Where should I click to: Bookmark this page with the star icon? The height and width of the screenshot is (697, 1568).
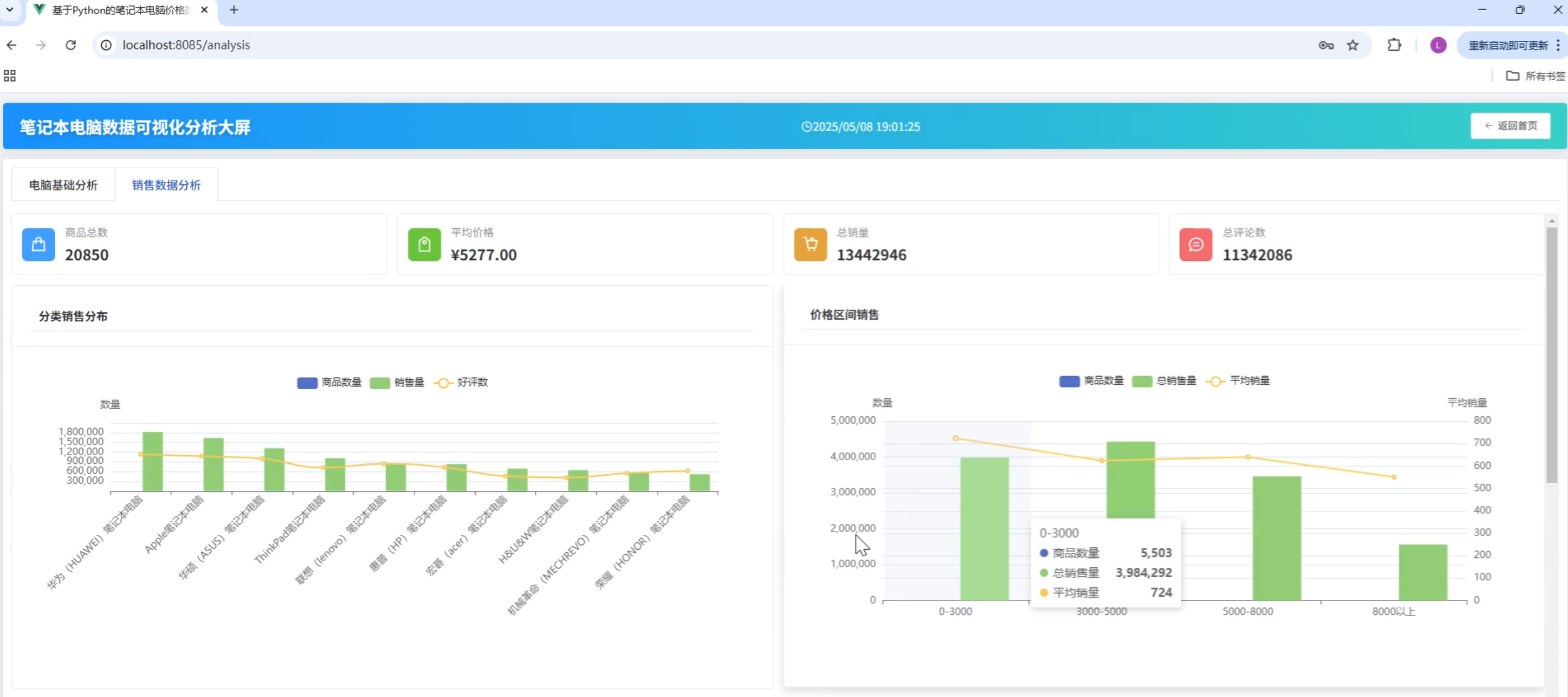pos(1353,45)
